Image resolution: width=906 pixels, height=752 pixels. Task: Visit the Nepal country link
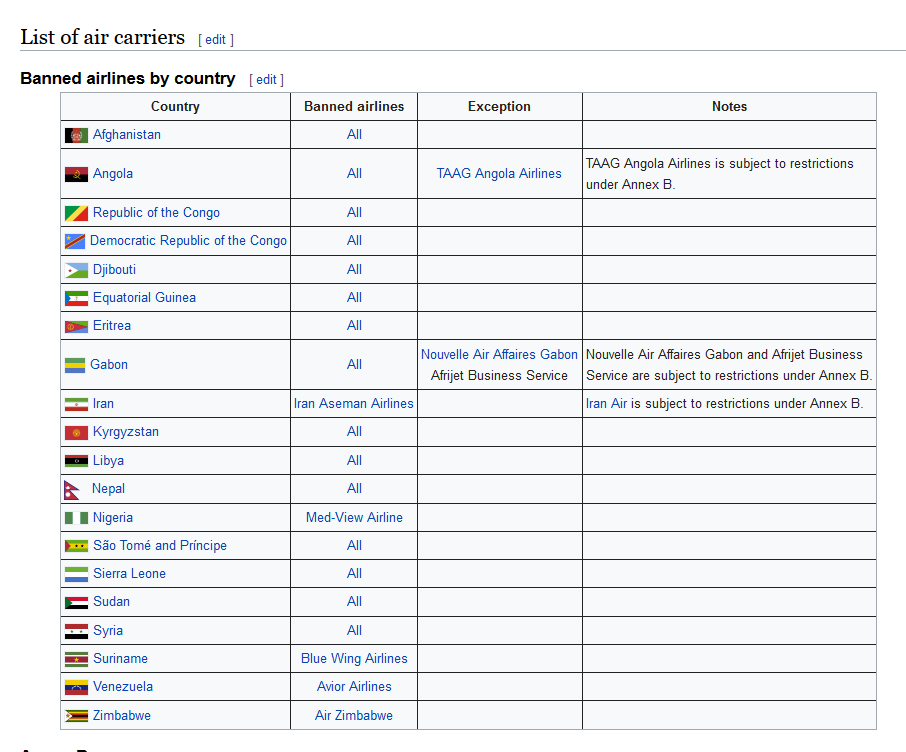click(108, 489)
